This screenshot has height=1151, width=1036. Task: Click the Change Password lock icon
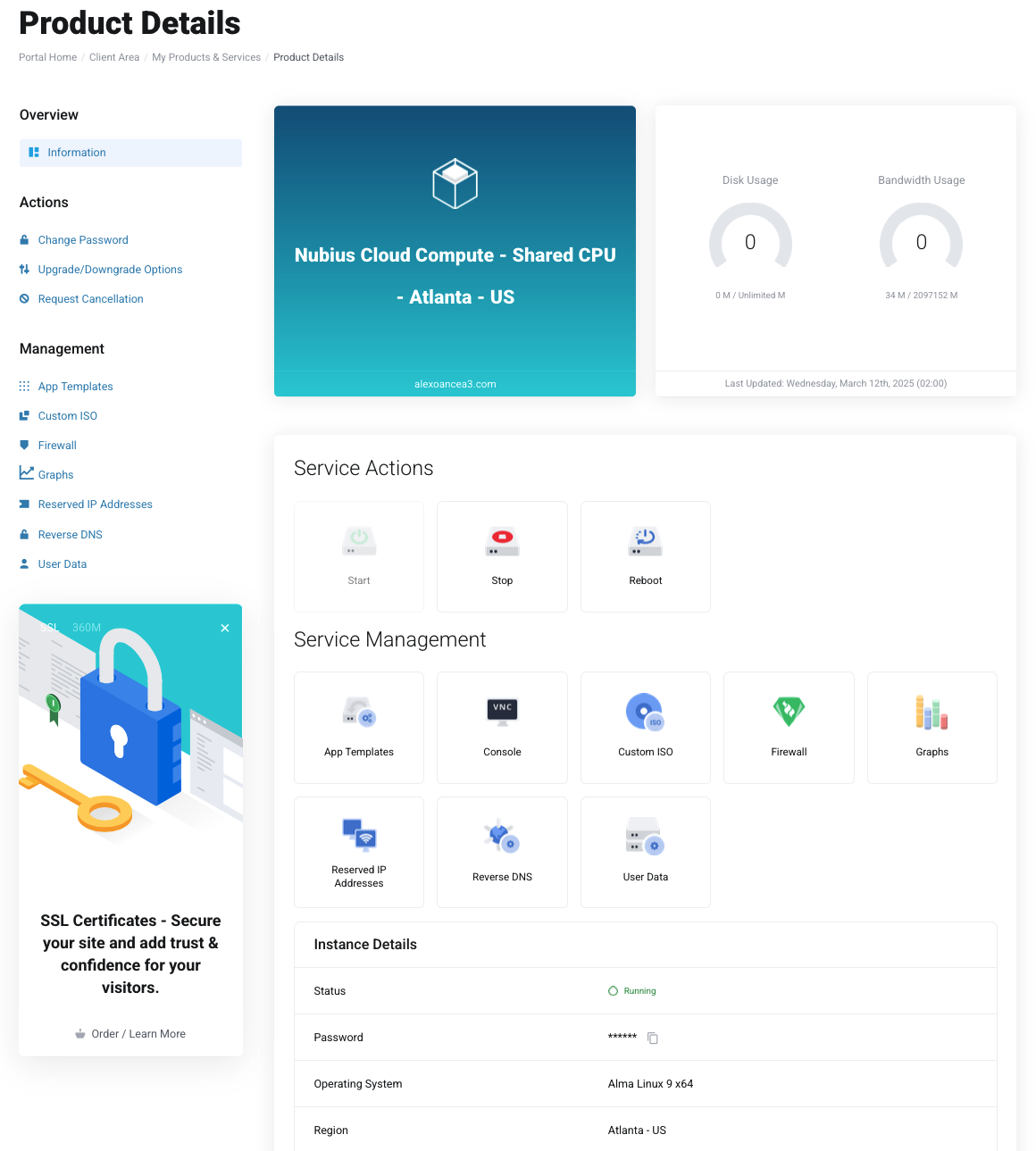pos(24,240)
